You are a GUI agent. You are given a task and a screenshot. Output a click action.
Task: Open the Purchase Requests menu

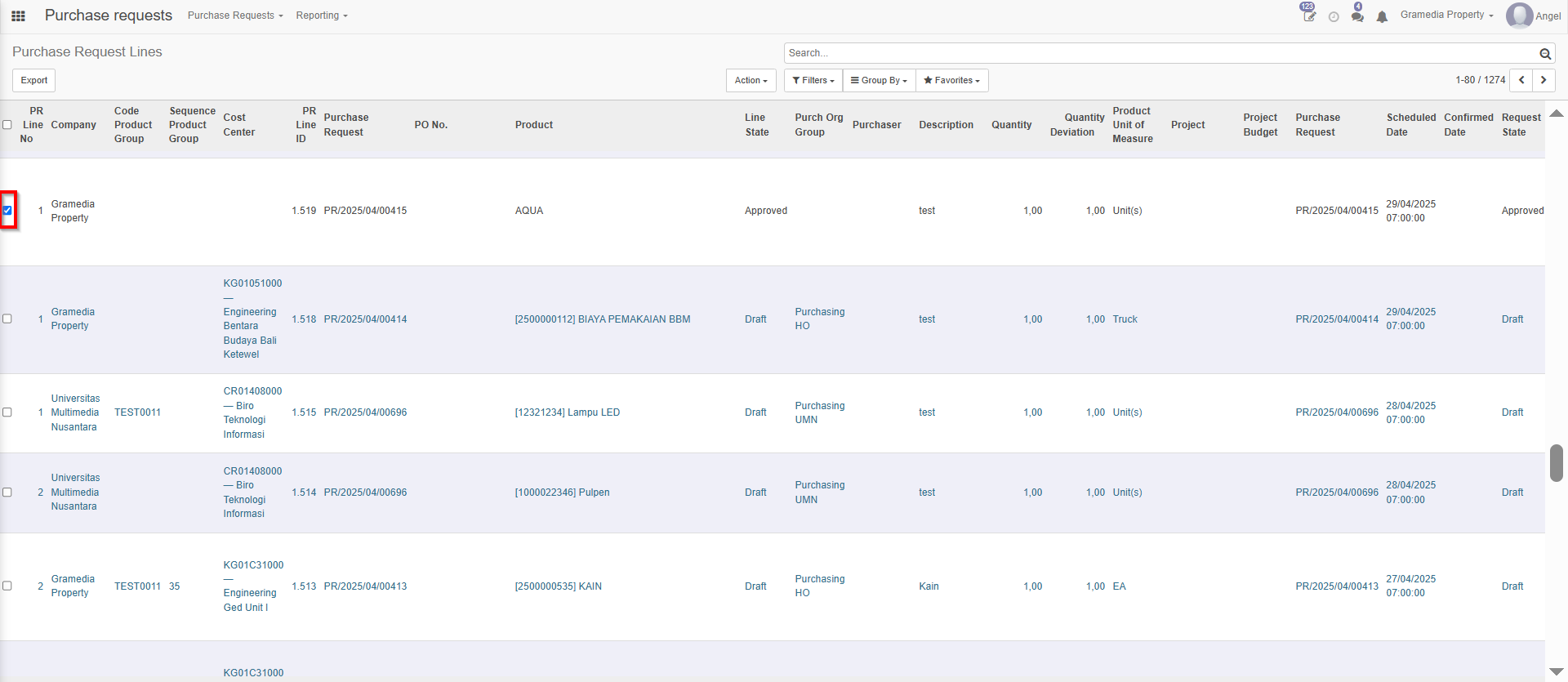coord(235,16)
